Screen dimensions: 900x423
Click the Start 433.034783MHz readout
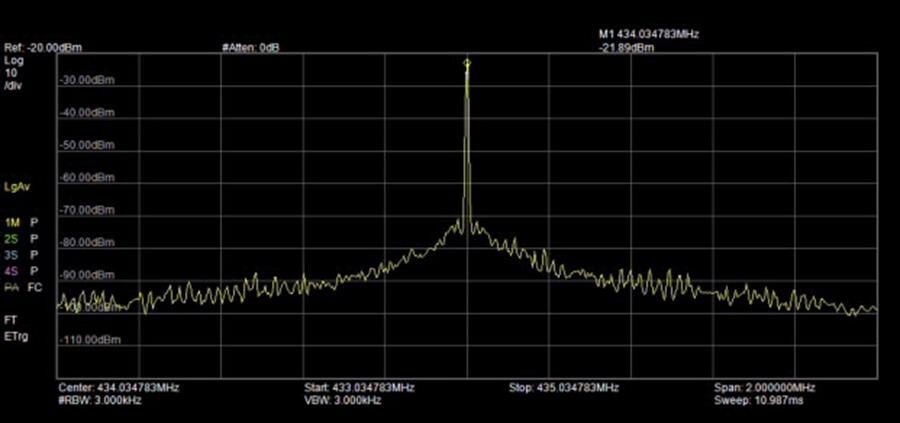(x=359, y=386)
